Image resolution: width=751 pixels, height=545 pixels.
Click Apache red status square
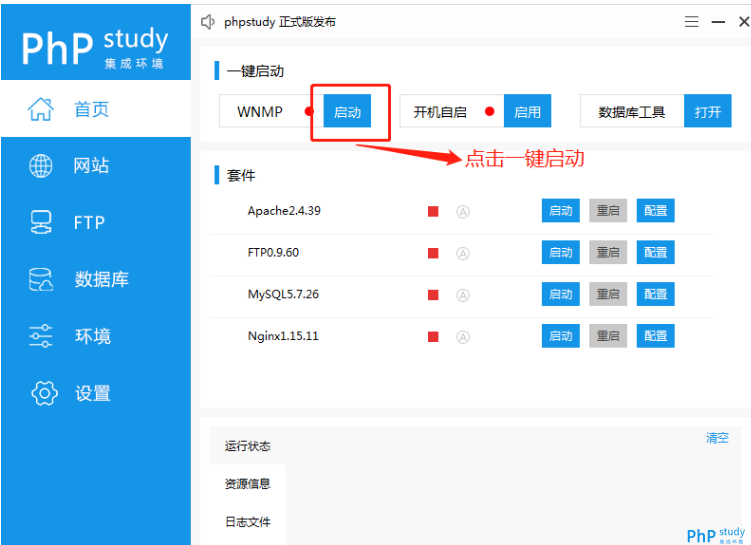click(x=433, y=211)
